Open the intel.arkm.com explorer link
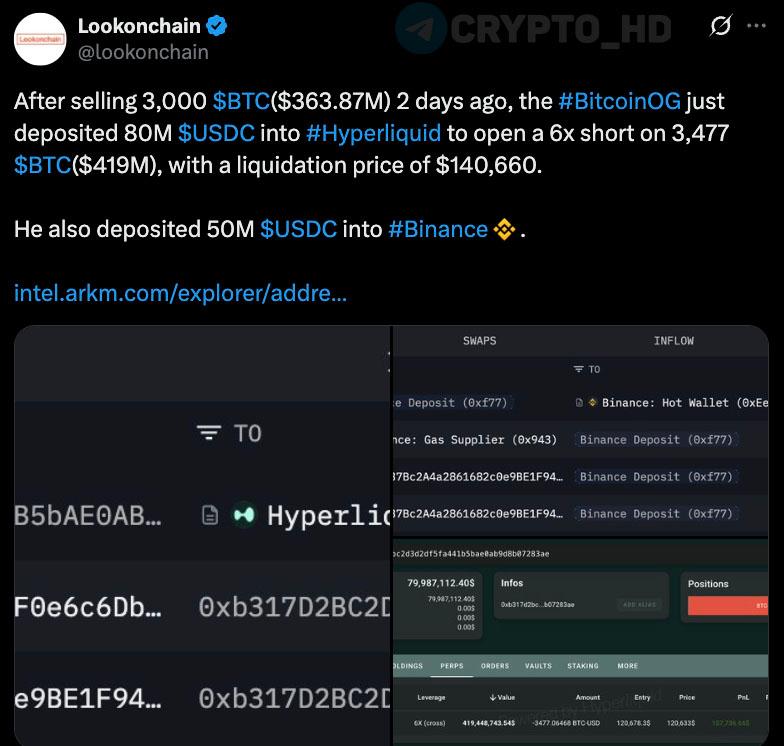Image resolution: width=784 pixels, height=746 pixels. point(181,293)
